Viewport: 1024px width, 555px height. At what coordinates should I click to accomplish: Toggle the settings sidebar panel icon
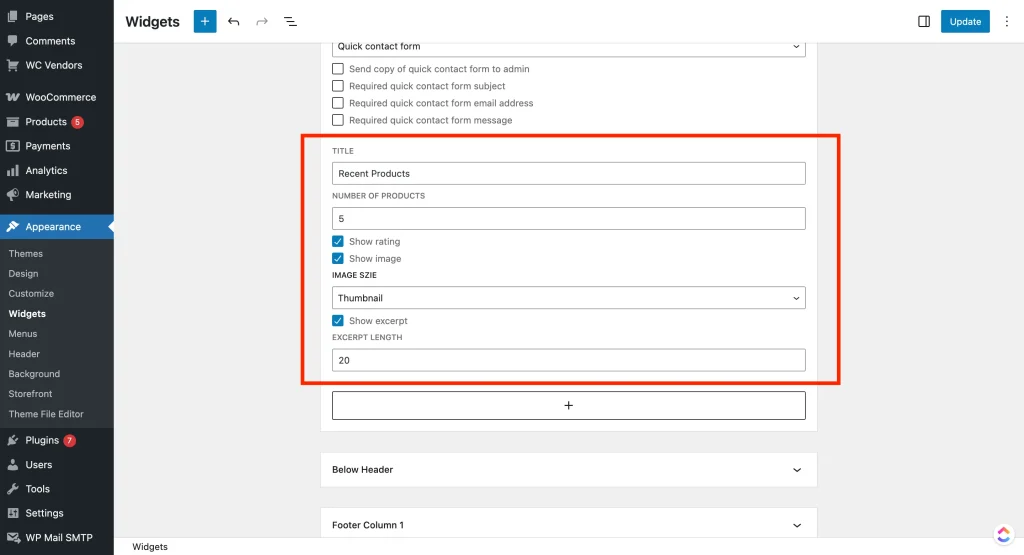pyautogui.click(x=924, y=21)
